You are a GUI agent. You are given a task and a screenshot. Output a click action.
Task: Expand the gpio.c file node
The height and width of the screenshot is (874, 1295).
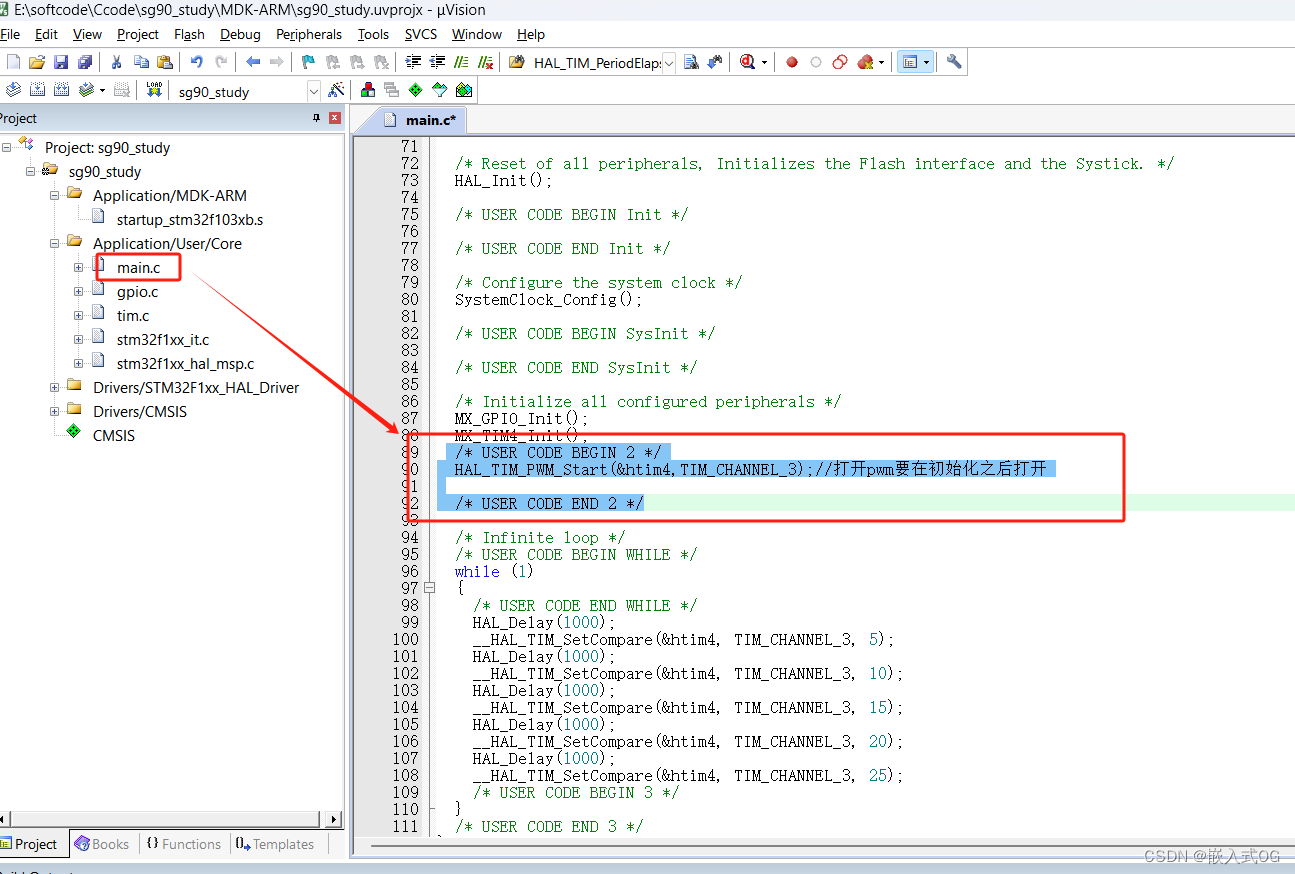tap(79, 291)
